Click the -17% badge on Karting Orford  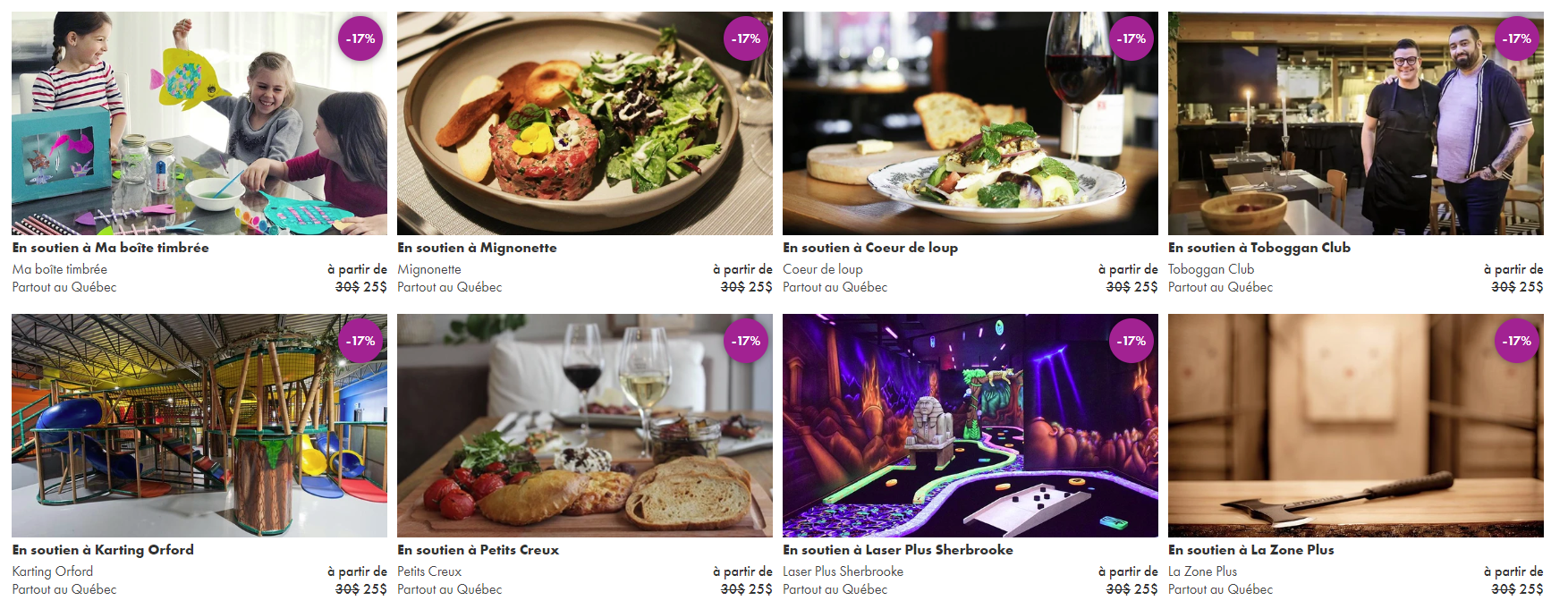coord(360,341)
